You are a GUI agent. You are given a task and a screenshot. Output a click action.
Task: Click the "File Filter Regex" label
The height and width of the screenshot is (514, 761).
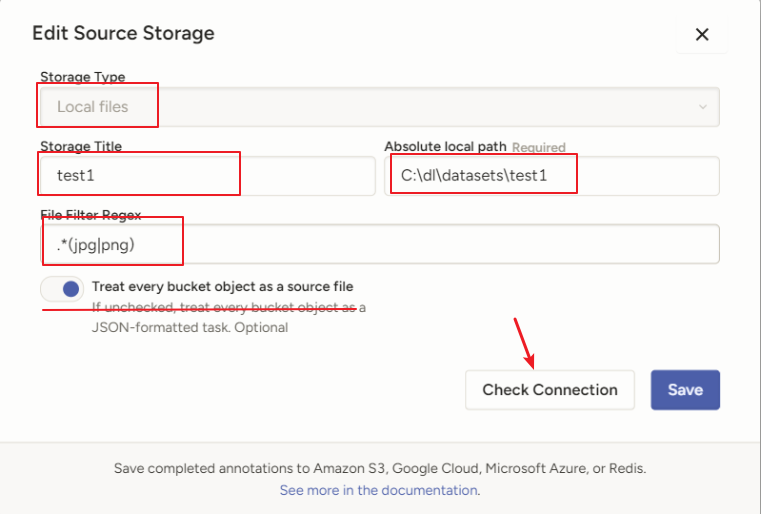[91, 214]
